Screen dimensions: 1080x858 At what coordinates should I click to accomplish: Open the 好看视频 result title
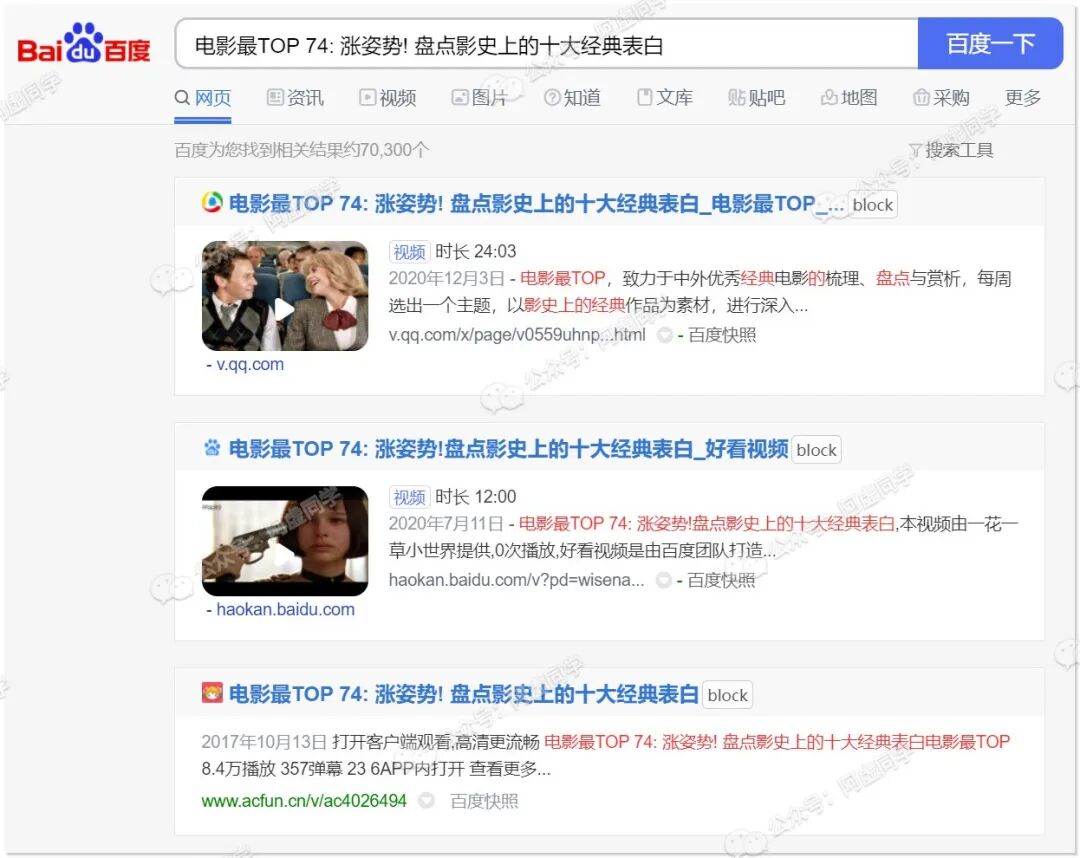pyautogui.click(x=508, y=449)
